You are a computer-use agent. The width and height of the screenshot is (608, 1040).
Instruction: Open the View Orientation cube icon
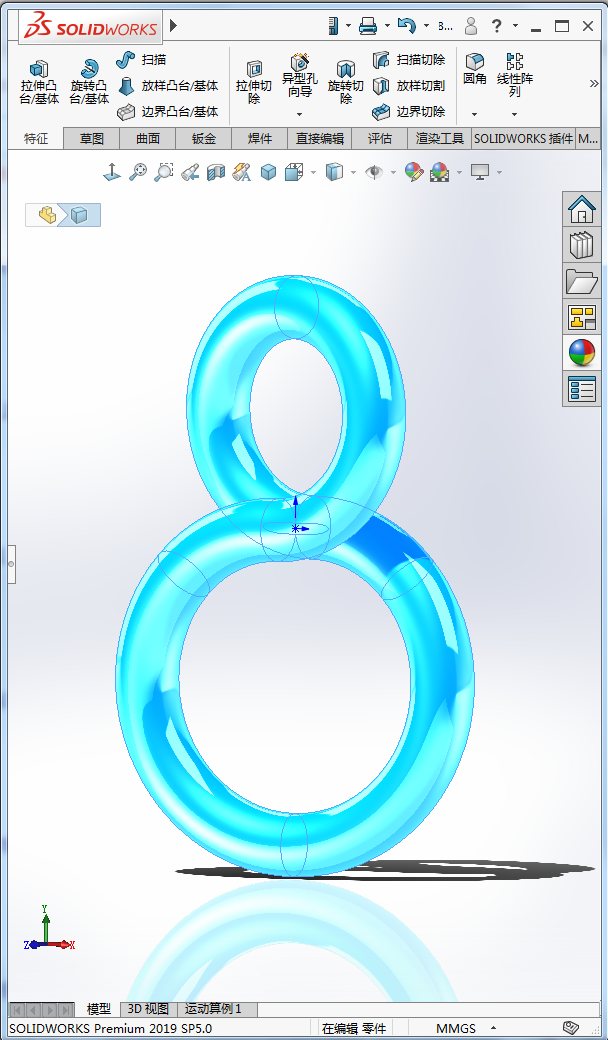(x=294, y=172)
